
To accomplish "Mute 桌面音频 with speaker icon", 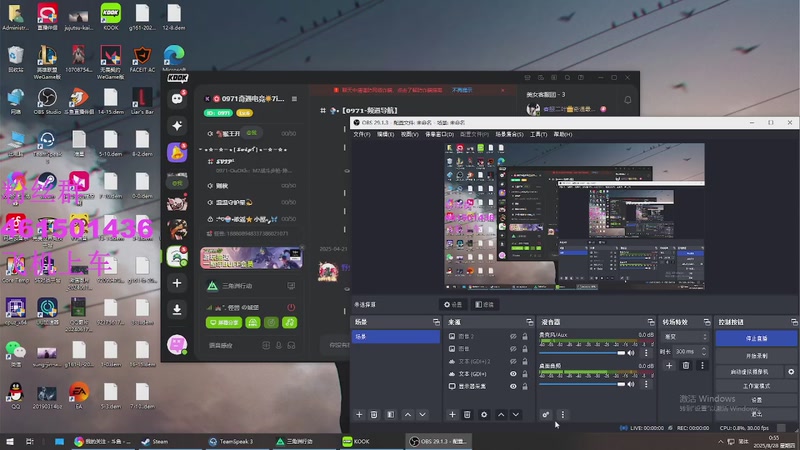I will (631, 384).
